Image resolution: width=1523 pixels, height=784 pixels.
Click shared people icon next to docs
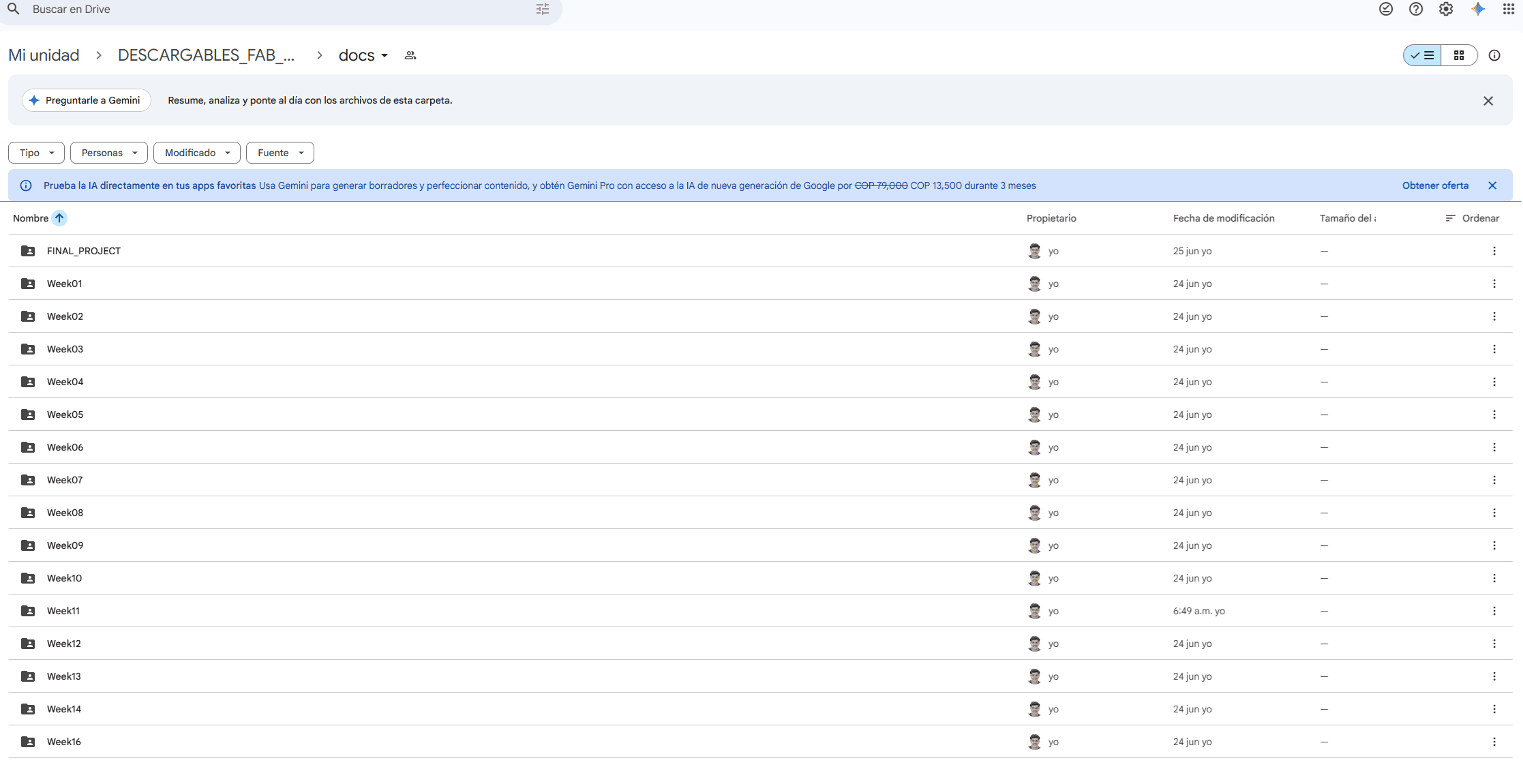click(x=410, y=55)
